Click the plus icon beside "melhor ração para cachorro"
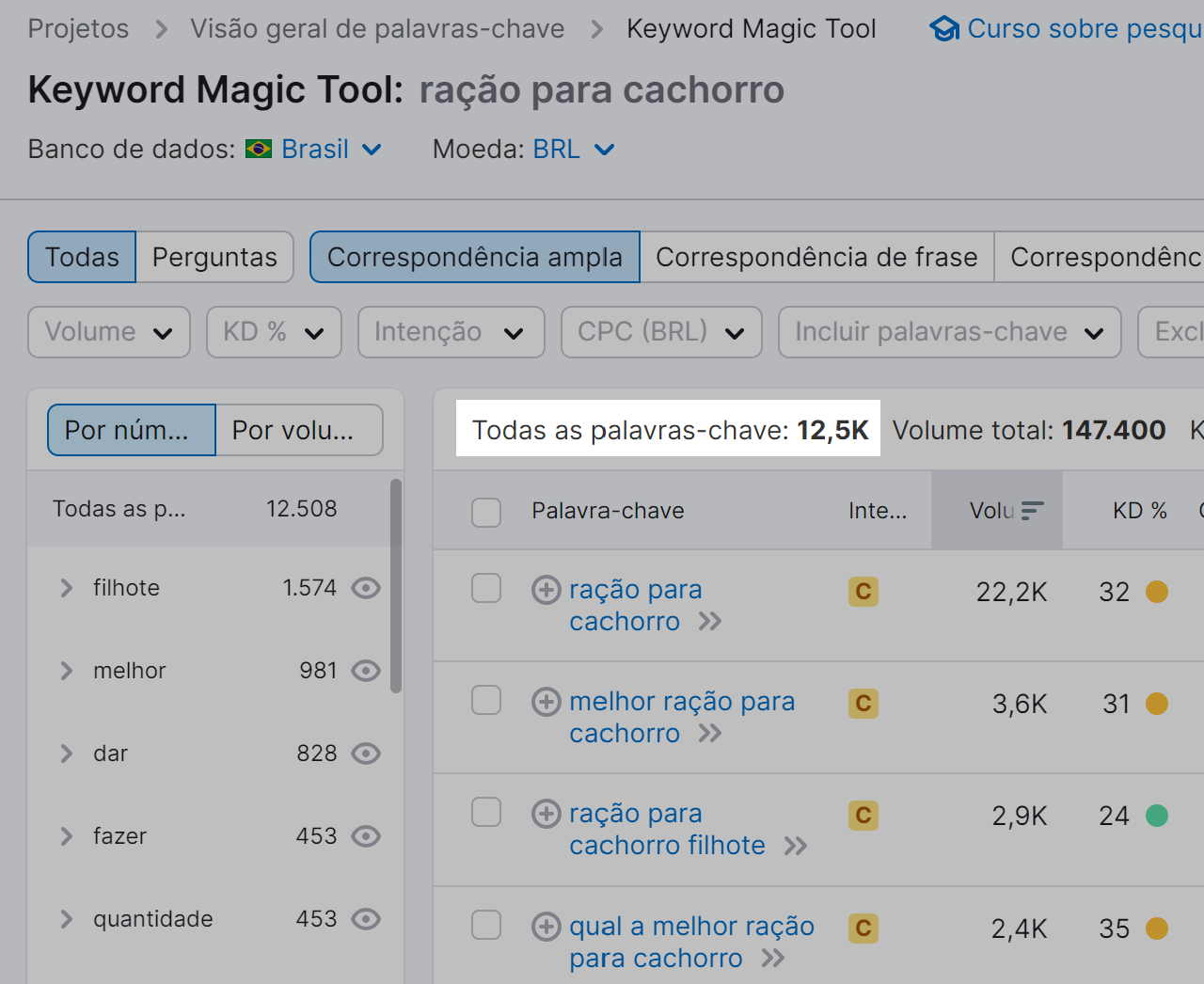Viewport: 1204px width, 984px height. point(546,702)
